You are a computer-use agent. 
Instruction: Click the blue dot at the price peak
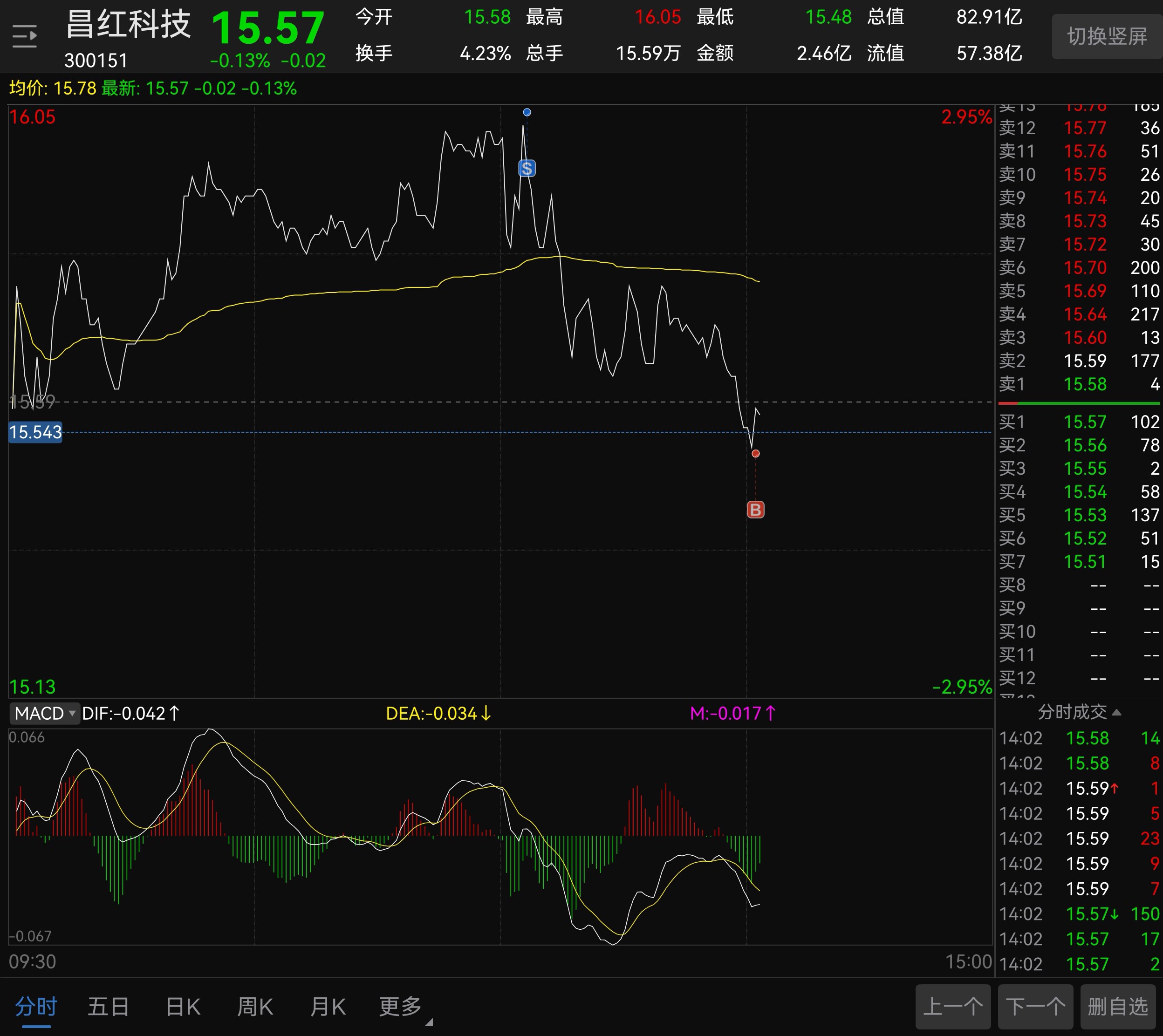[527, 112]
